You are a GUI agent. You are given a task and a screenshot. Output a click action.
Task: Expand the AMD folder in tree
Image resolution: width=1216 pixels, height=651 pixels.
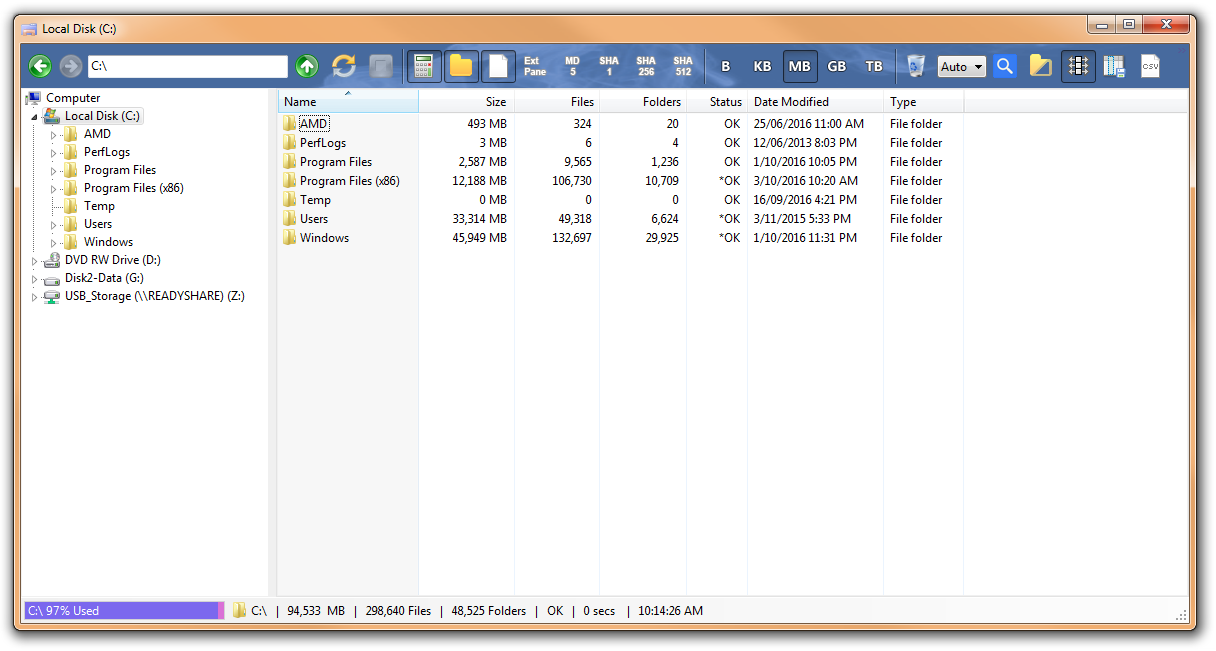53,135
